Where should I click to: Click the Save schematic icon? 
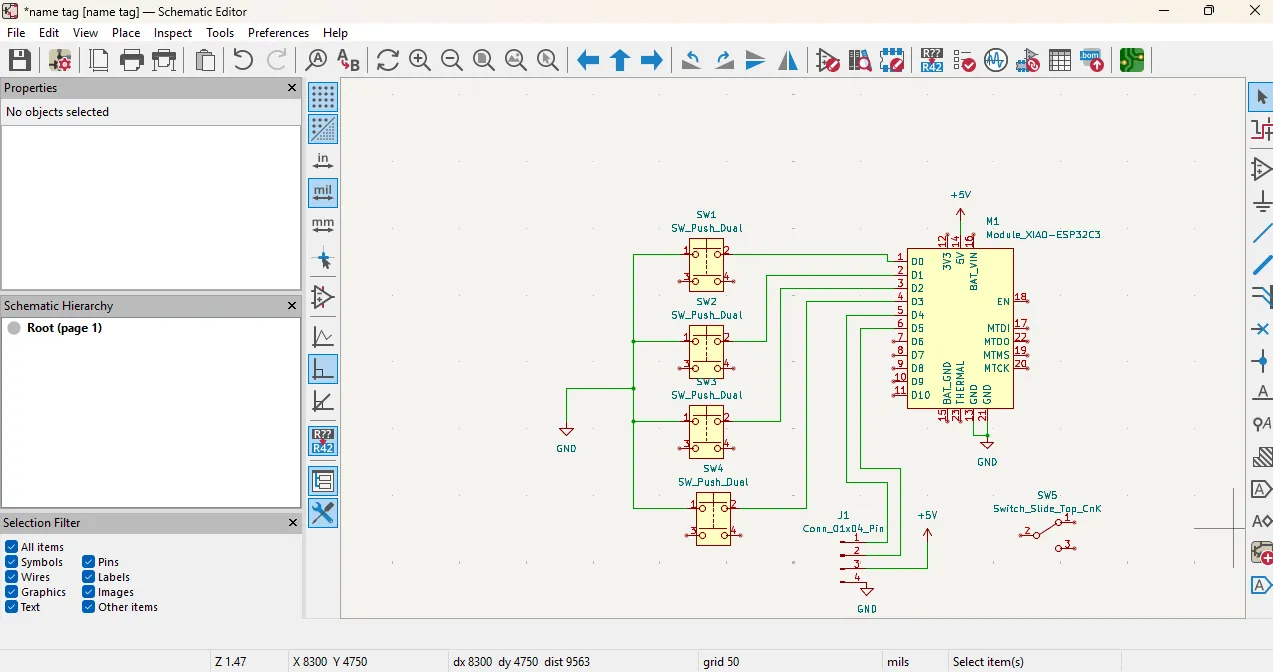point(20,60)
